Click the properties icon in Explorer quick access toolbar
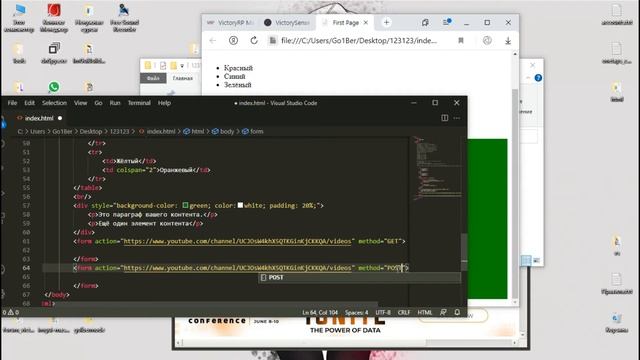 pos(163,65)
